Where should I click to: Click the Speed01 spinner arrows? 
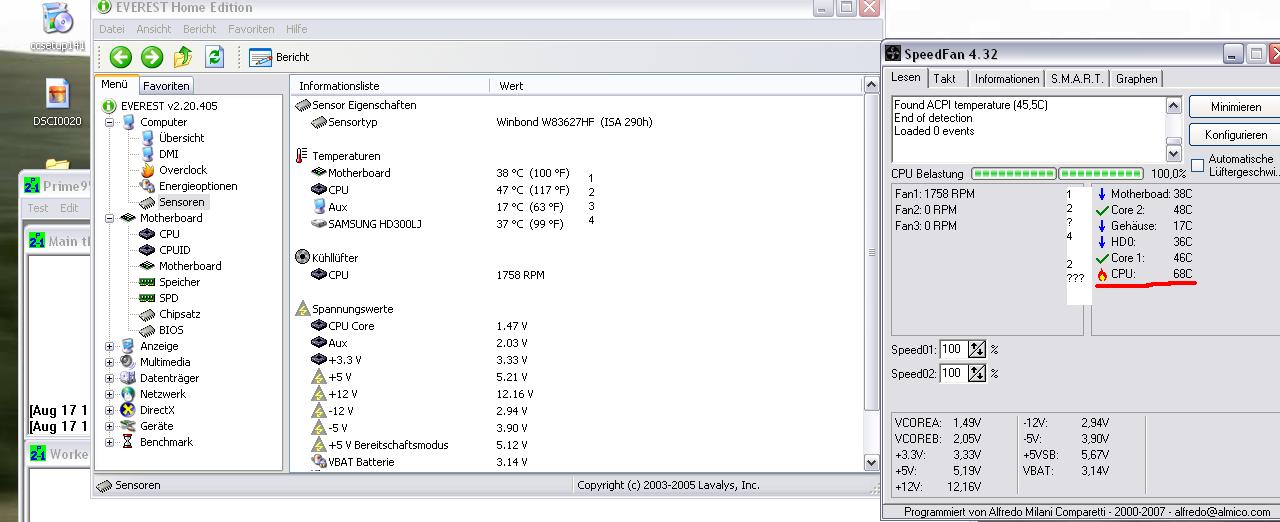(977, 349)
